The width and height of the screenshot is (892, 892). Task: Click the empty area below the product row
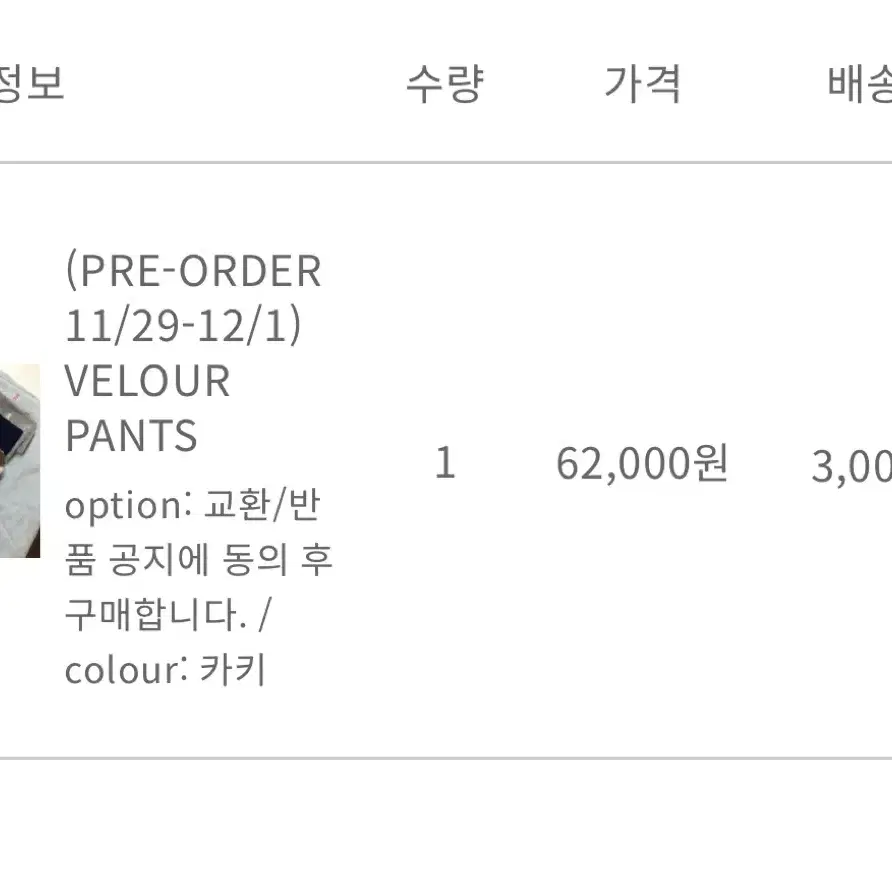446,826
